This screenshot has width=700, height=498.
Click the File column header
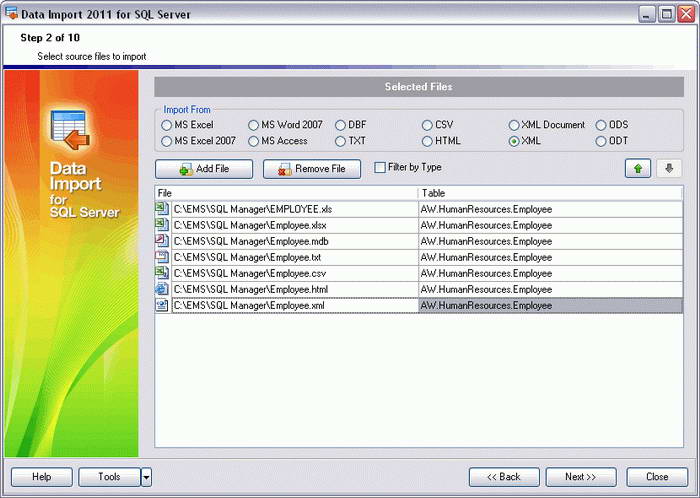click(286, 193)
